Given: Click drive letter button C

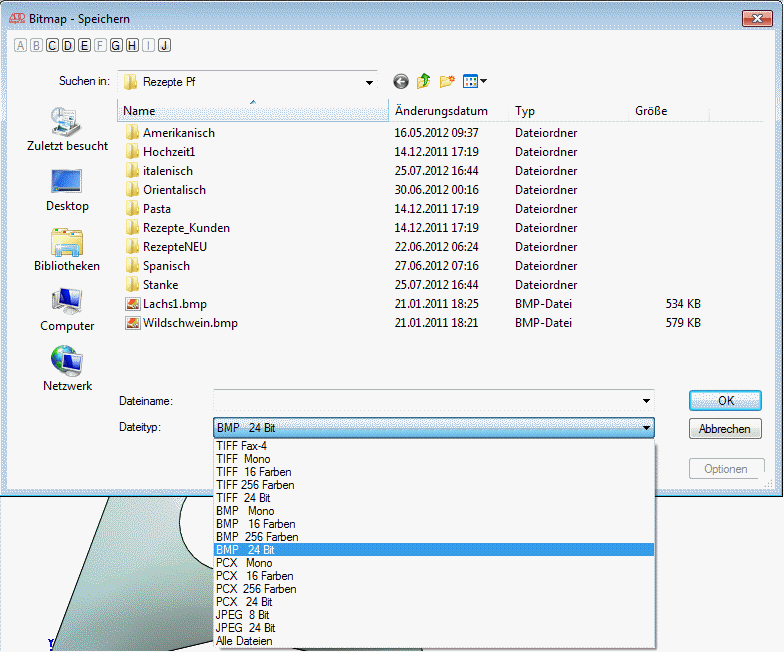Looking at the screenshot, I should pos(52,46).
